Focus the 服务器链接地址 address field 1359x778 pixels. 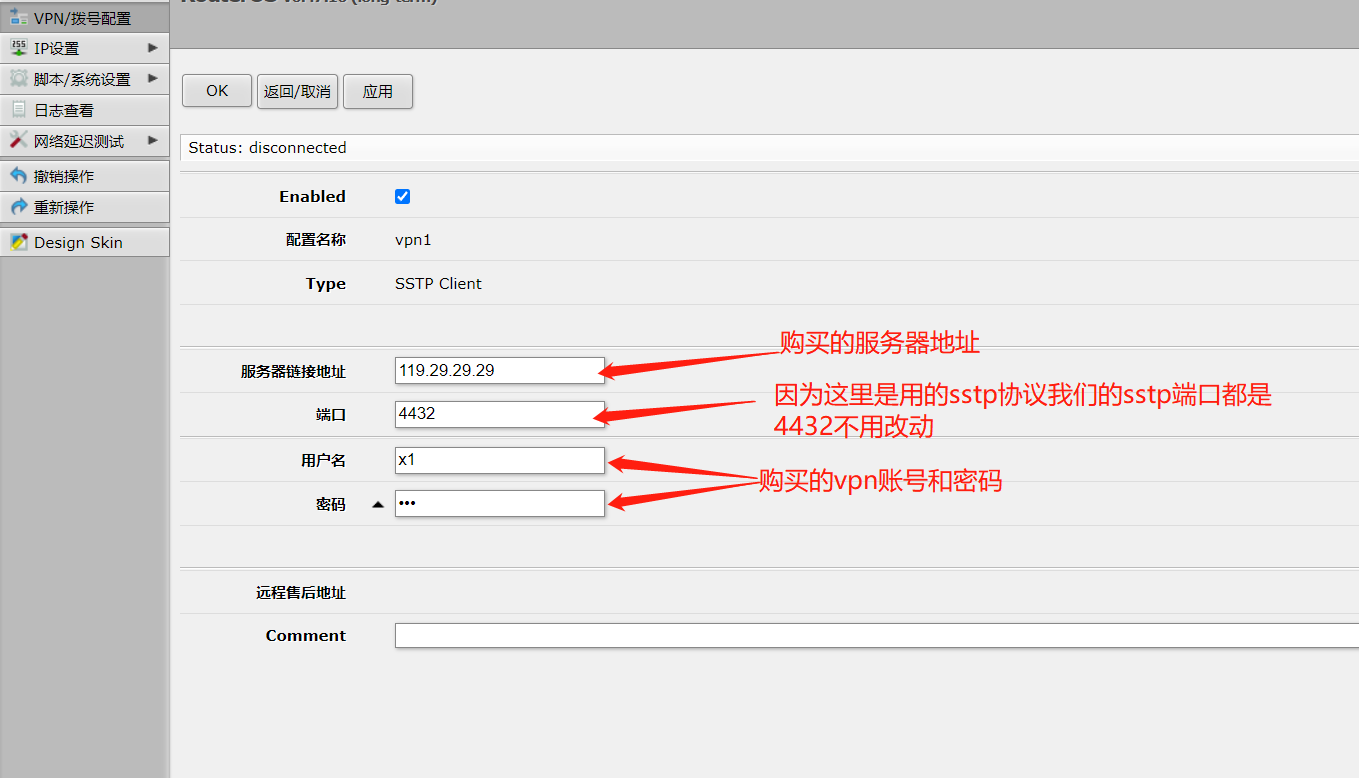tap(500, 370)
